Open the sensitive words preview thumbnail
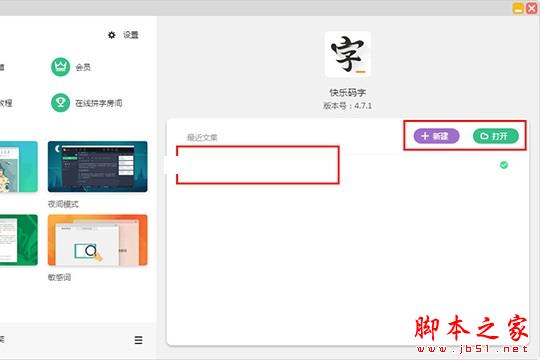This screenshot has width=540, height=360. (97, 240)
